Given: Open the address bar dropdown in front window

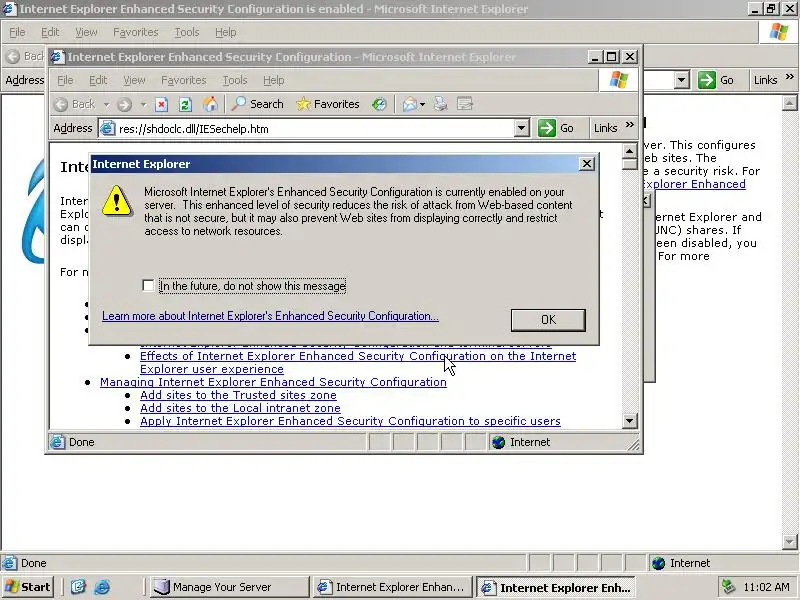Looking at the screenshot, I should [521, 128].
